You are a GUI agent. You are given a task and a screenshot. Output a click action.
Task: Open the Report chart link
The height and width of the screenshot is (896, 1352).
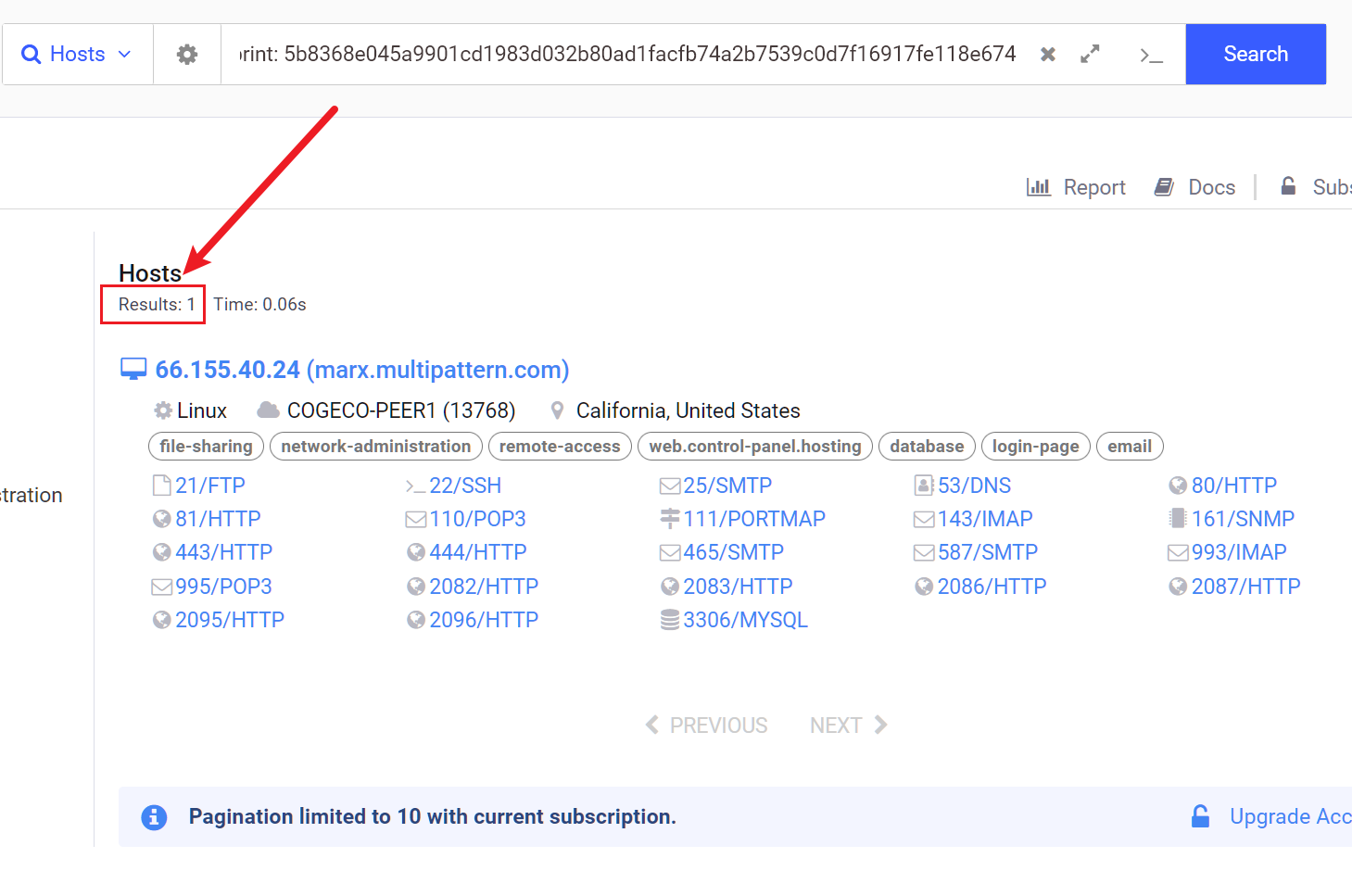[x=1076, y=187]
